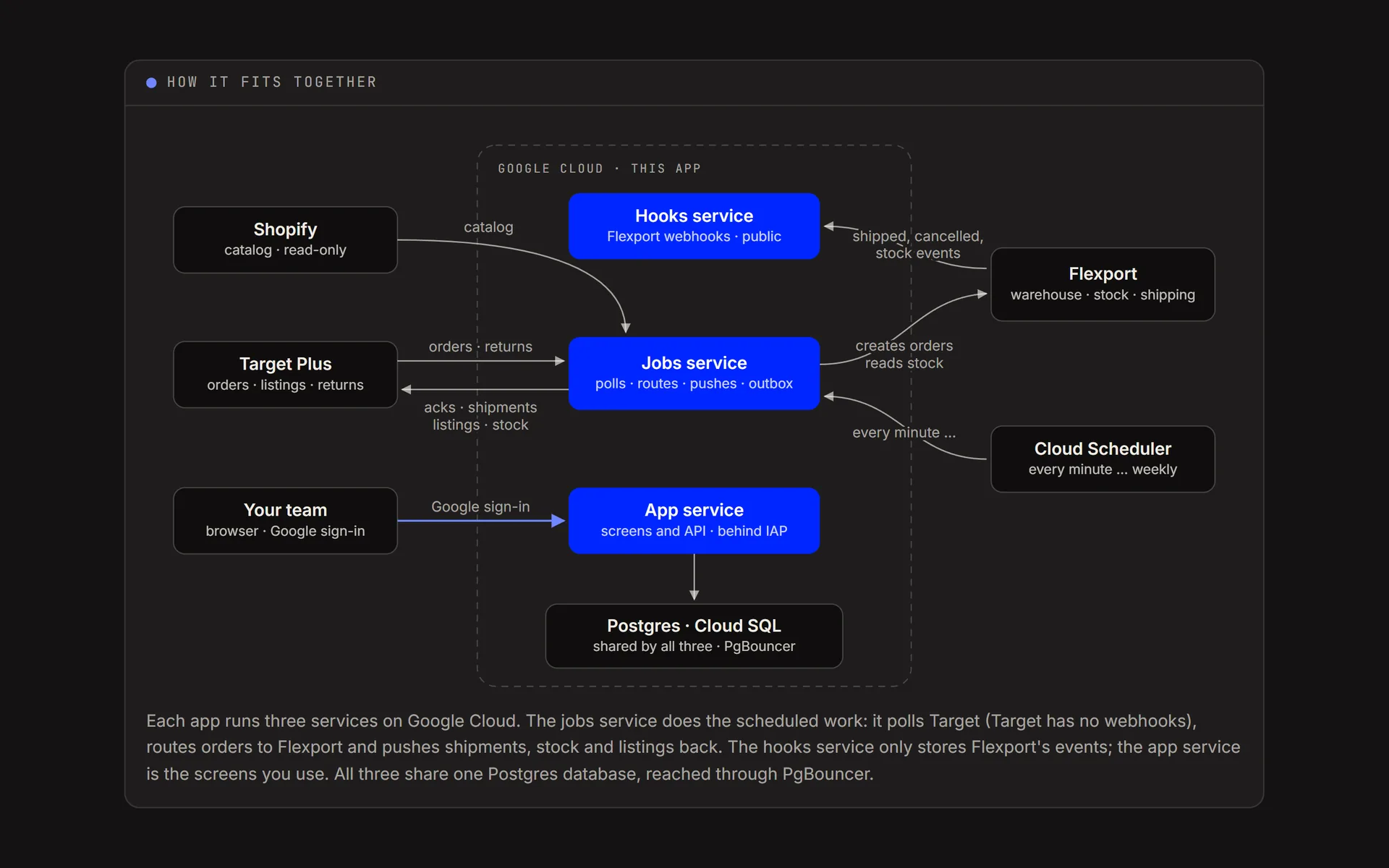Click the Cloud Scheduler box
Screen dimensions: 1389x868
pyautogui.click(x=1103, y=459)
